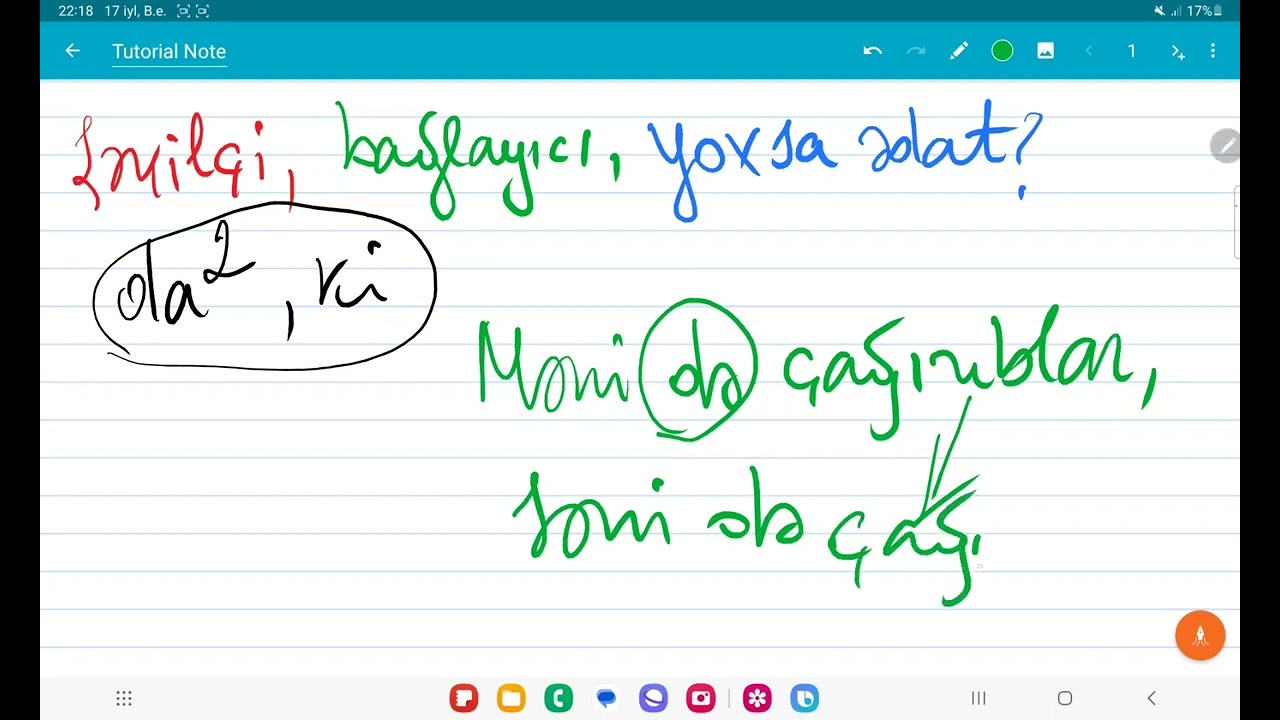Image resolution: width=1280 pixels, height=720 pixels.
Task: Rename the note by tapping Tutorial Note title
Action: click(x=169, y=51)
